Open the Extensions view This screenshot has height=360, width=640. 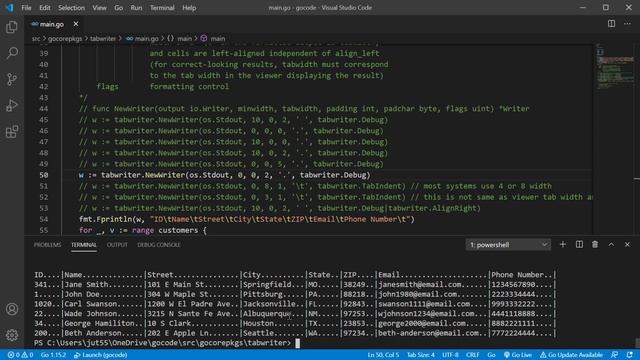tap(12, 131)
